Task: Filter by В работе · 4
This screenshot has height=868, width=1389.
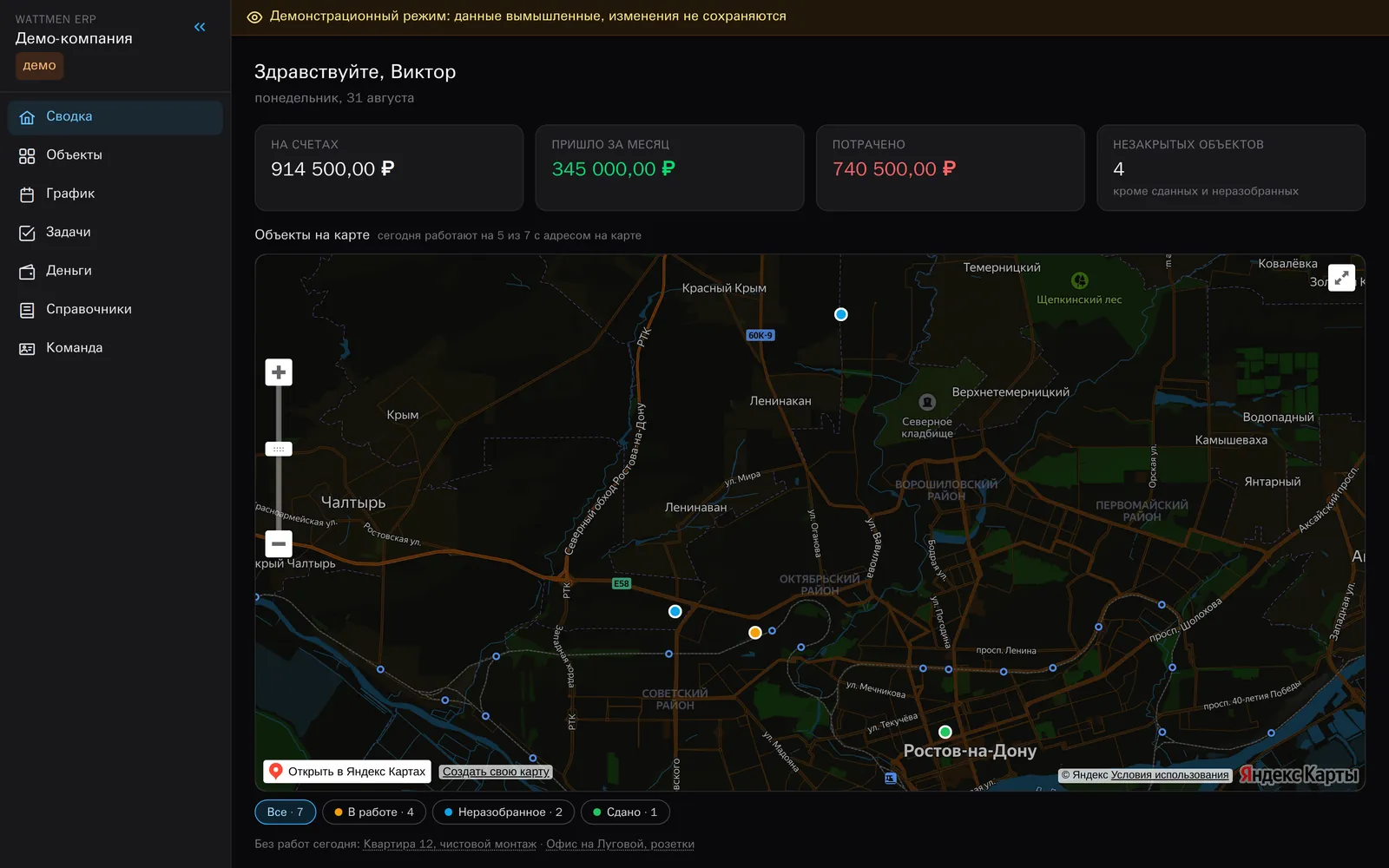Action: pos(374,812)
